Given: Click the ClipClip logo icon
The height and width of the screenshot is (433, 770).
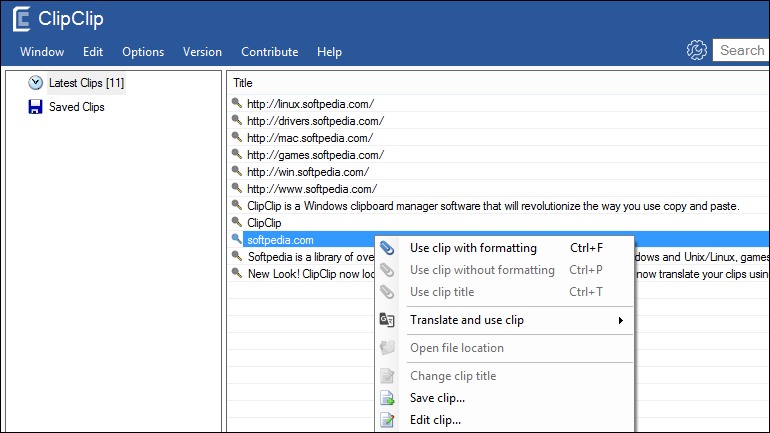Looking at the screenshot, I should tap(22, 19).
